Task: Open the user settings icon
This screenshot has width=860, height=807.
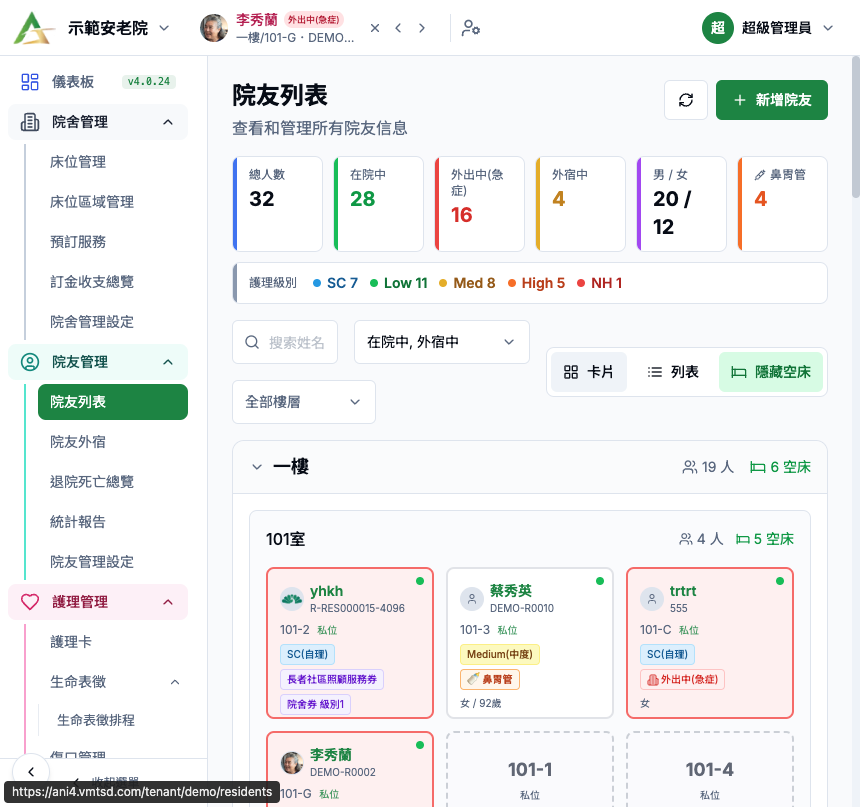Action: [x=471, y=28]
